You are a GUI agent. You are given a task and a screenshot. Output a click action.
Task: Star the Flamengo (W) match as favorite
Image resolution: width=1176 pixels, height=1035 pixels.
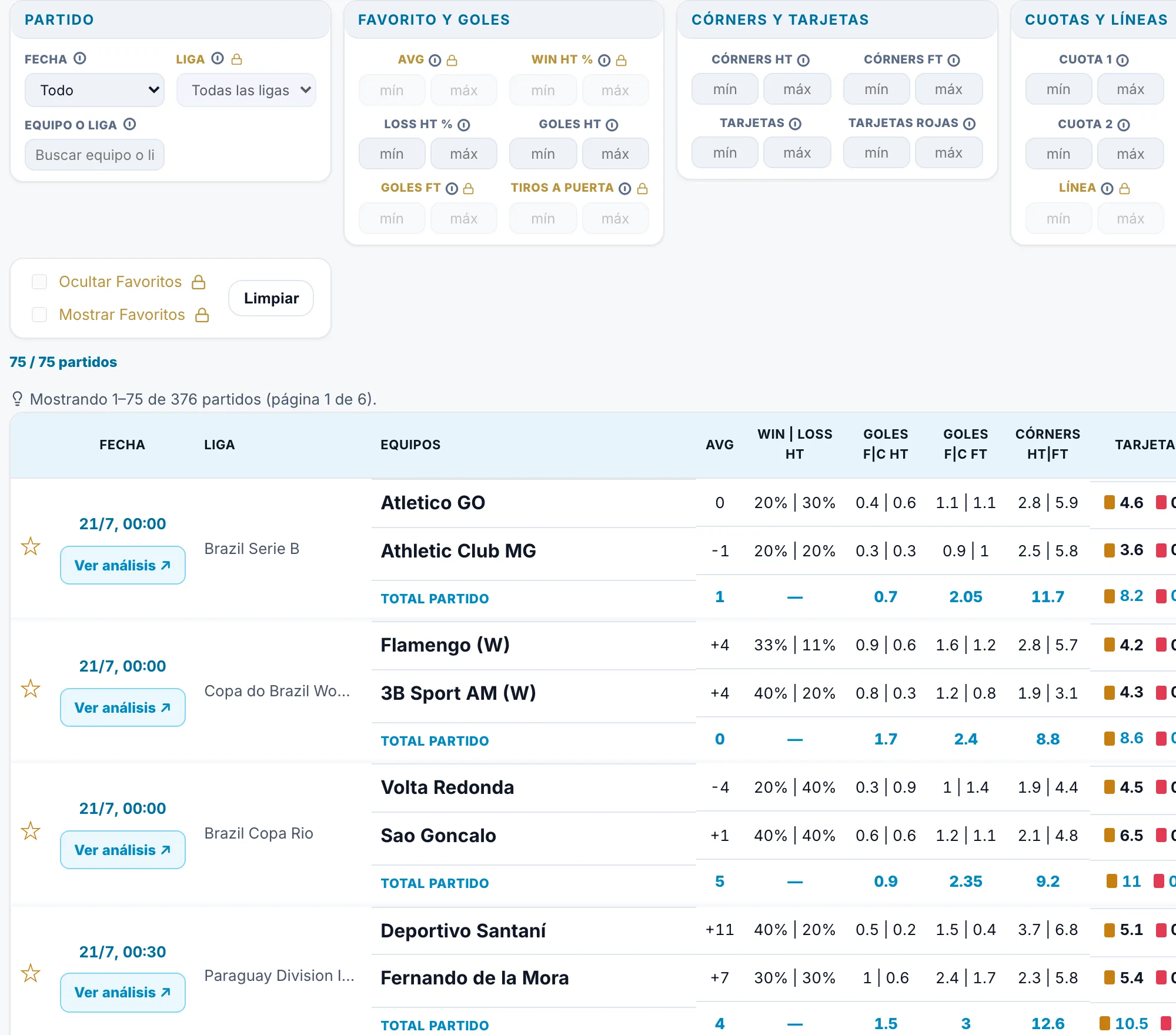(x=31, y=689)
